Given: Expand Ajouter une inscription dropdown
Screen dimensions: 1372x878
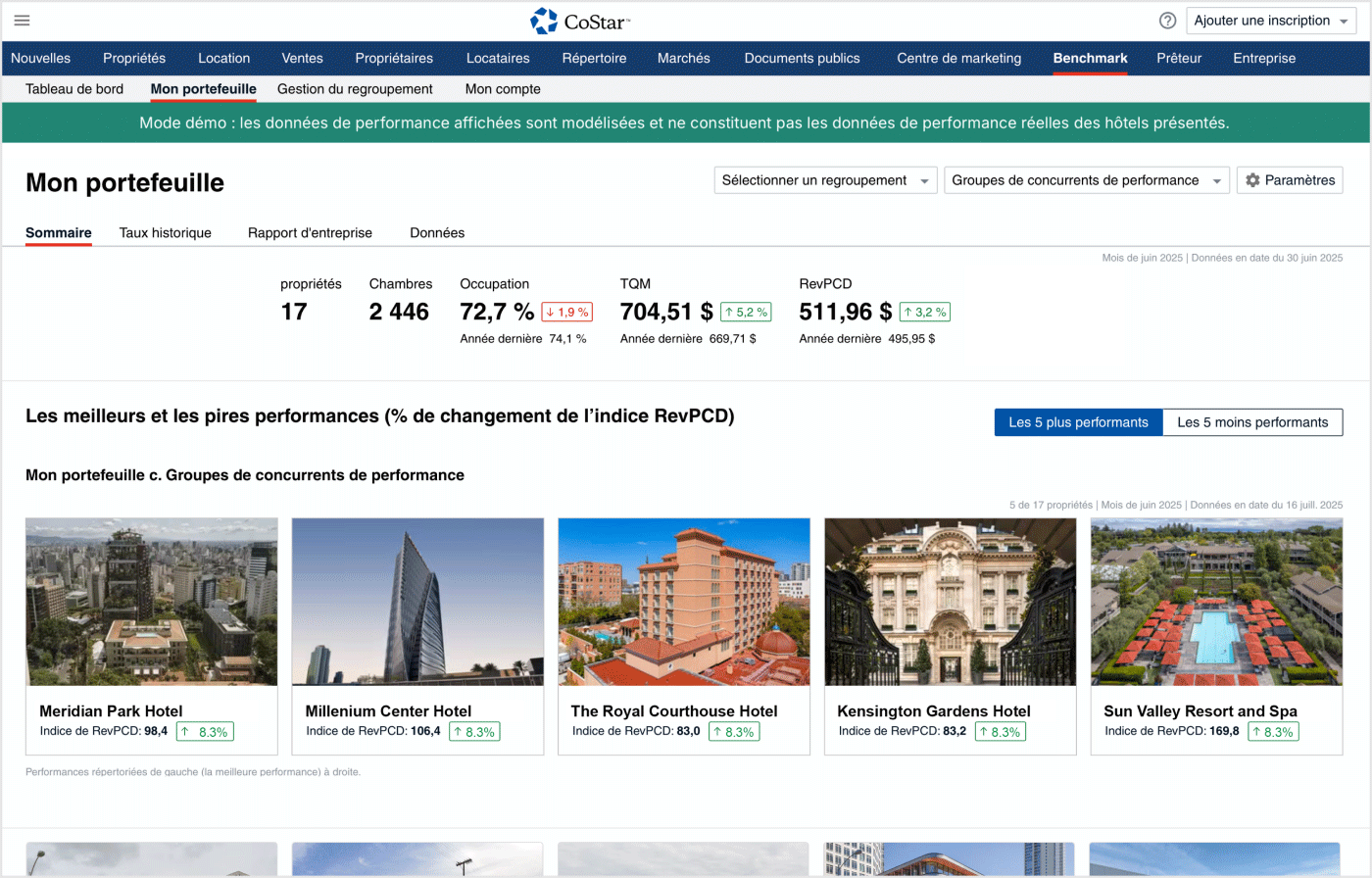Looking at the screenshot, I should click(1271, 21).
